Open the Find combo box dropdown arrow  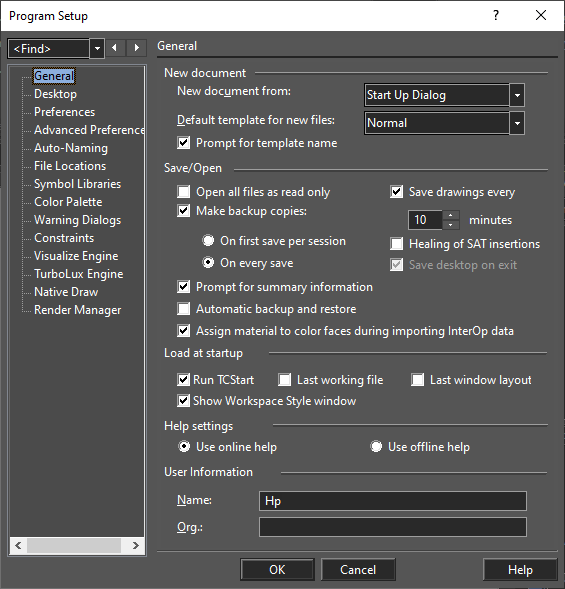(97, 48)
